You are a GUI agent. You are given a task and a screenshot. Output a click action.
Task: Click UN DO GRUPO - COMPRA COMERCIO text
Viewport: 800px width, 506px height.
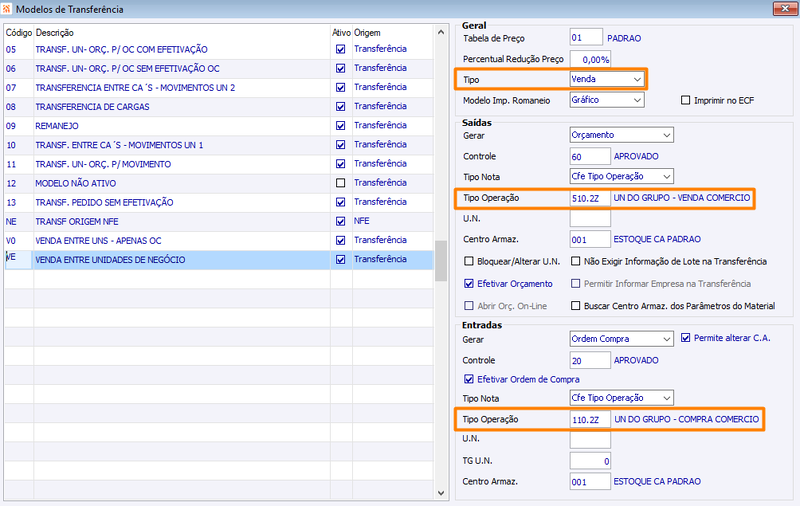click(x=686, y=419)
